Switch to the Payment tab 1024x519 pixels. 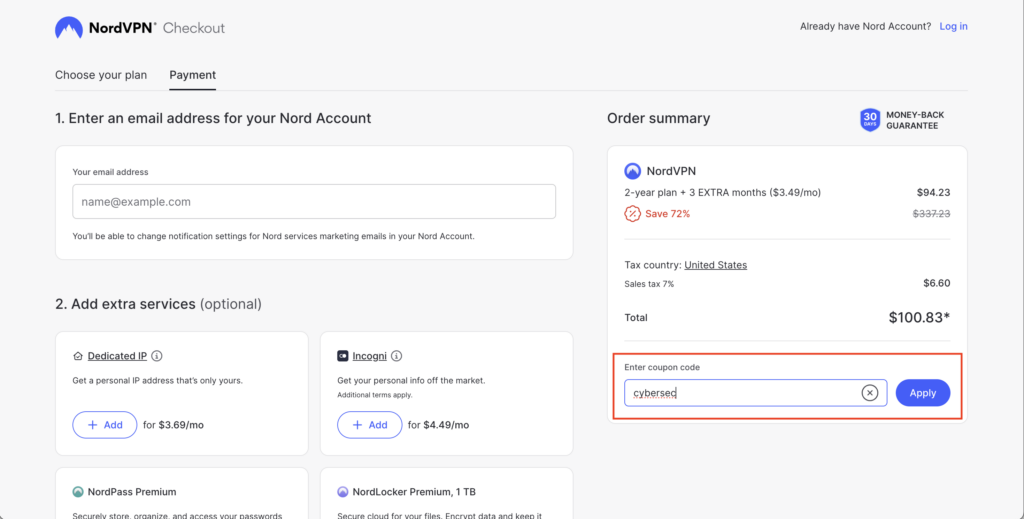[193, 75]
